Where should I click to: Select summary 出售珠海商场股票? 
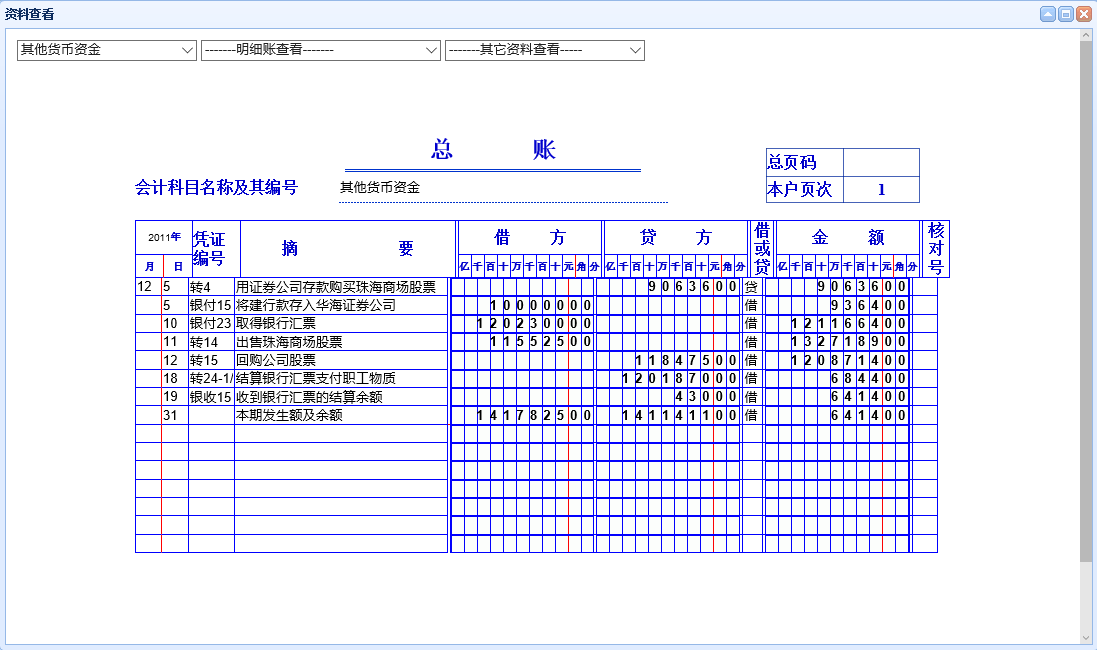[x=289, y=341]
